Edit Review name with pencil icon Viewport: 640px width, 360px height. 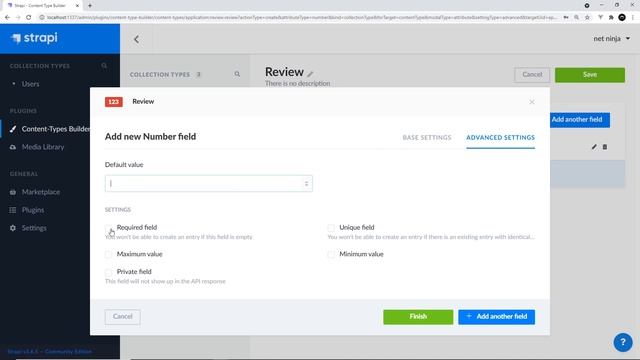click(x=310, y=74)
